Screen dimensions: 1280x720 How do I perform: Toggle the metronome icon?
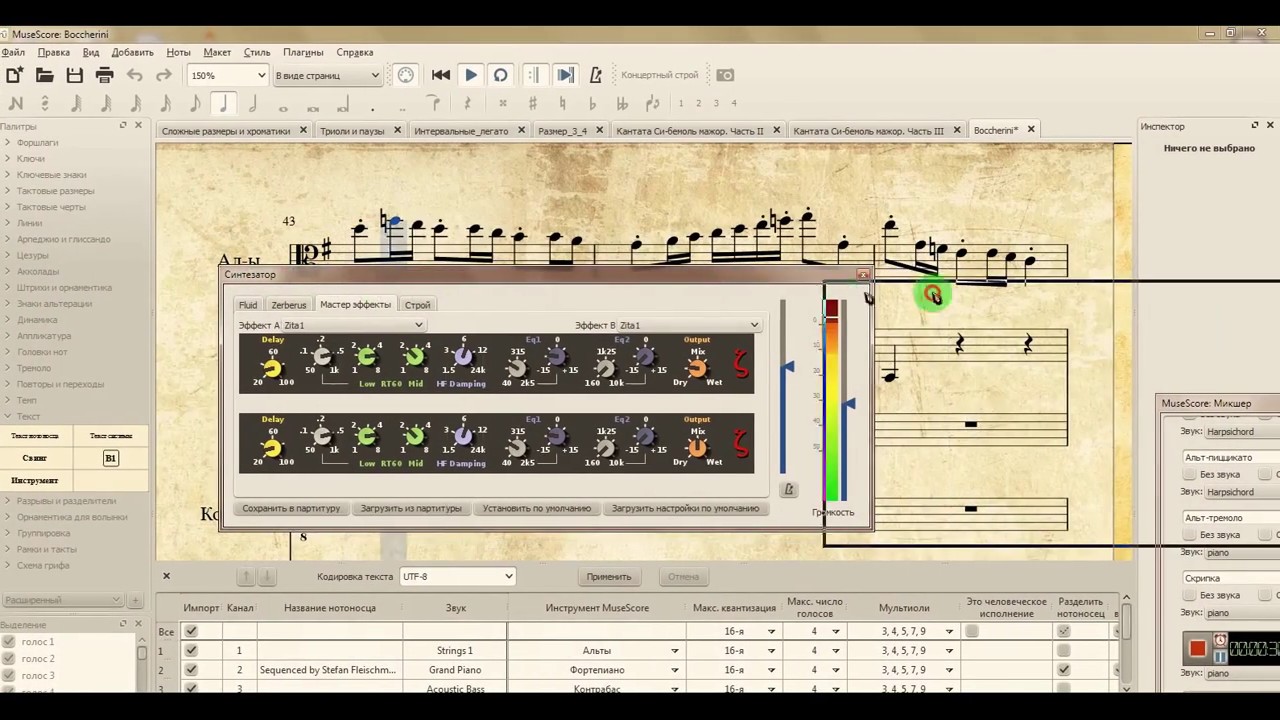tap(596, 75)
